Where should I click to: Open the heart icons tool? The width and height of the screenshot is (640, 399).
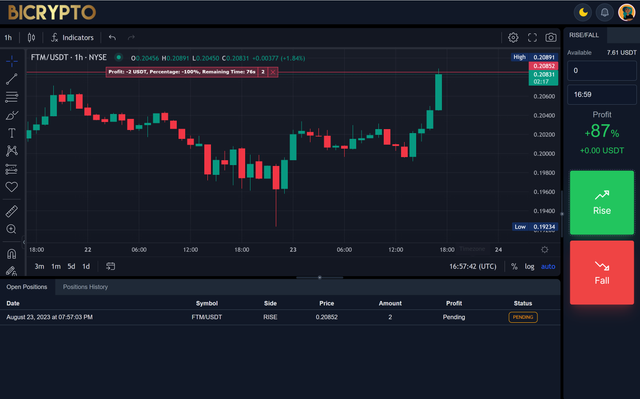point(11,187)
